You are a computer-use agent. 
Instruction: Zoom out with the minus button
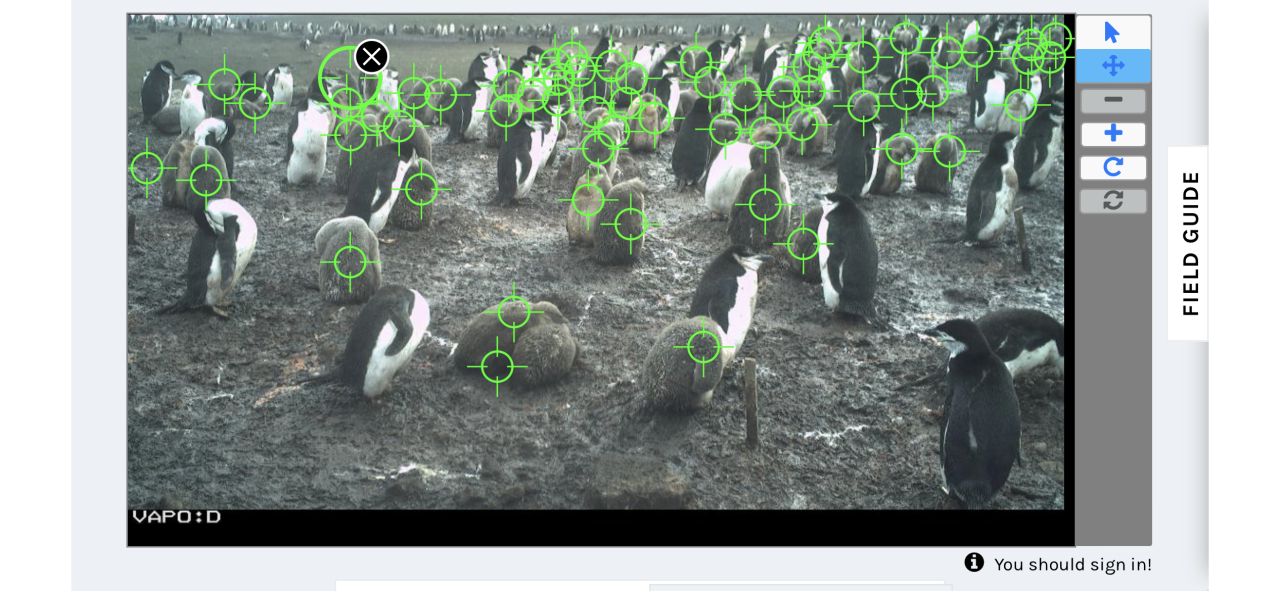[x=1113, y=101]
